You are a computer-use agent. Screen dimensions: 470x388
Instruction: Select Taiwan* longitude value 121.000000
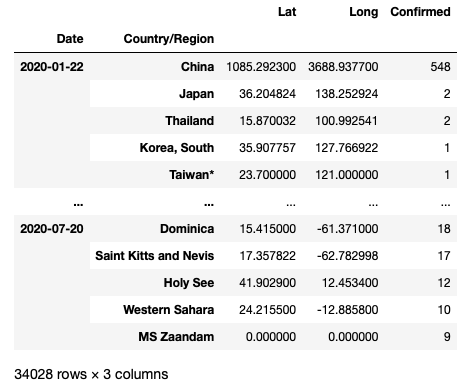pos(347,175)
